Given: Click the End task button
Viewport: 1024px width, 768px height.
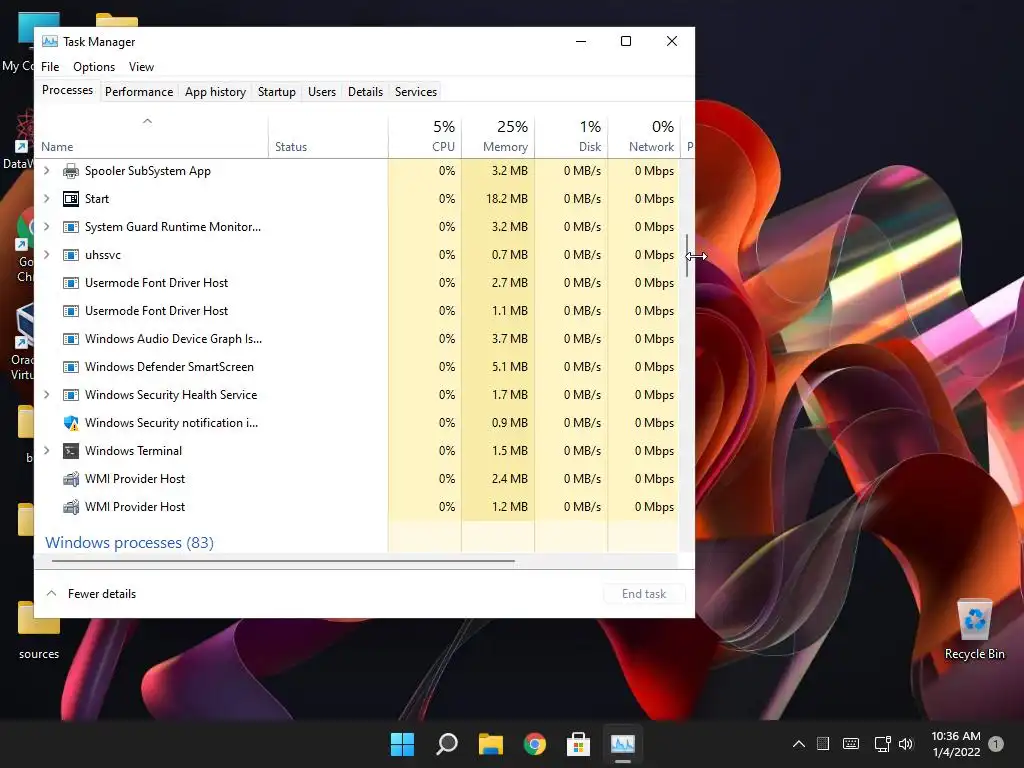Looking at the screenshot, I should 644,594.
